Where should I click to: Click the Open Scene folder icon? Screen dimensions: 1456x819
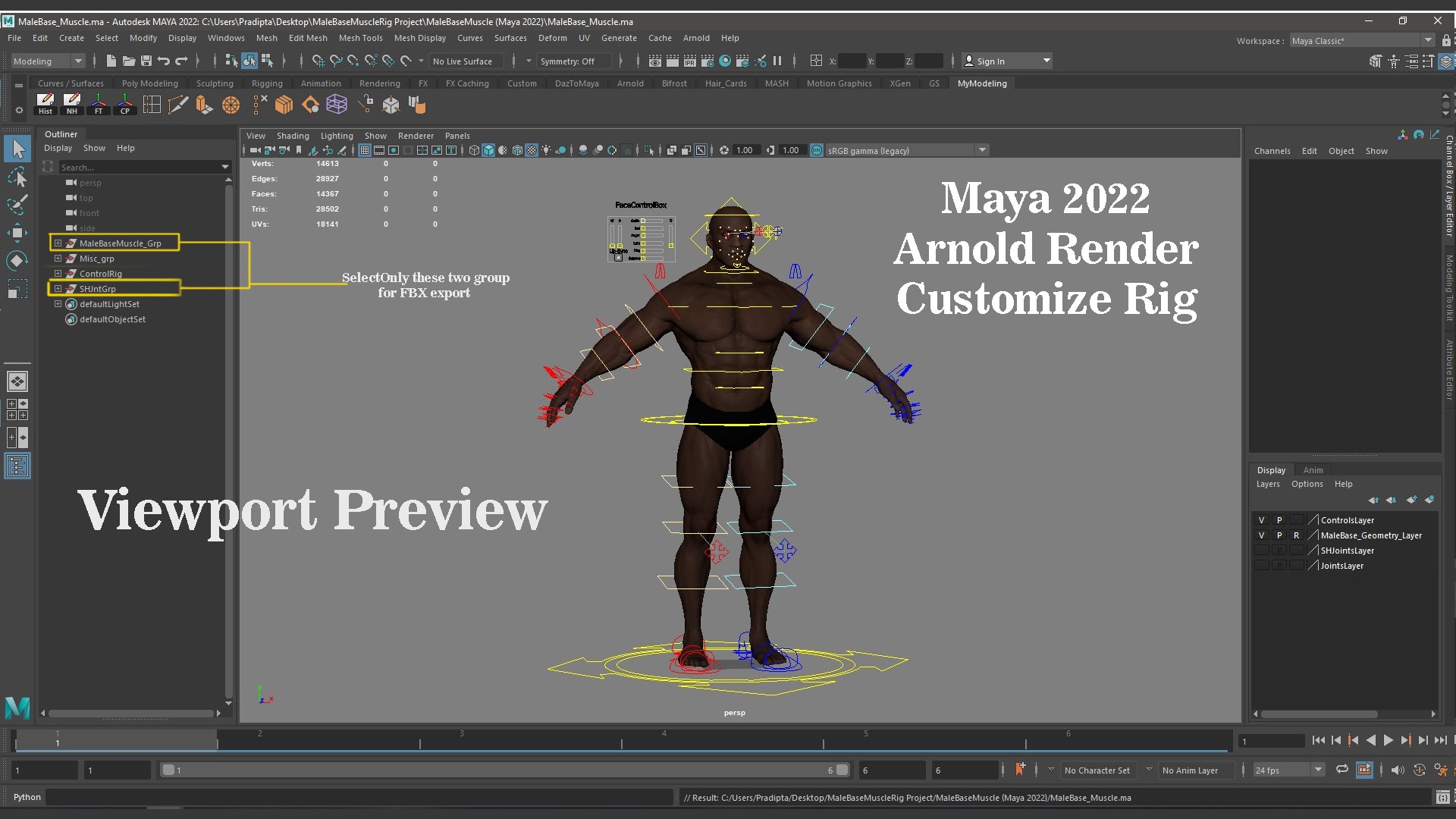(x=128, y=61)
